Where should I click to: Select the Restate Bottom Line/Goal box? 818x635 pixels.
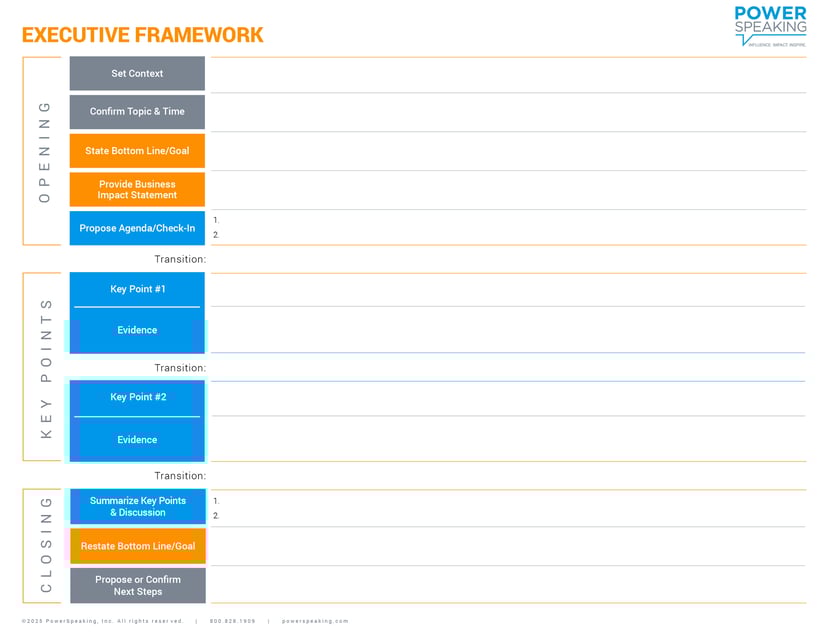[x=136, y=546]
